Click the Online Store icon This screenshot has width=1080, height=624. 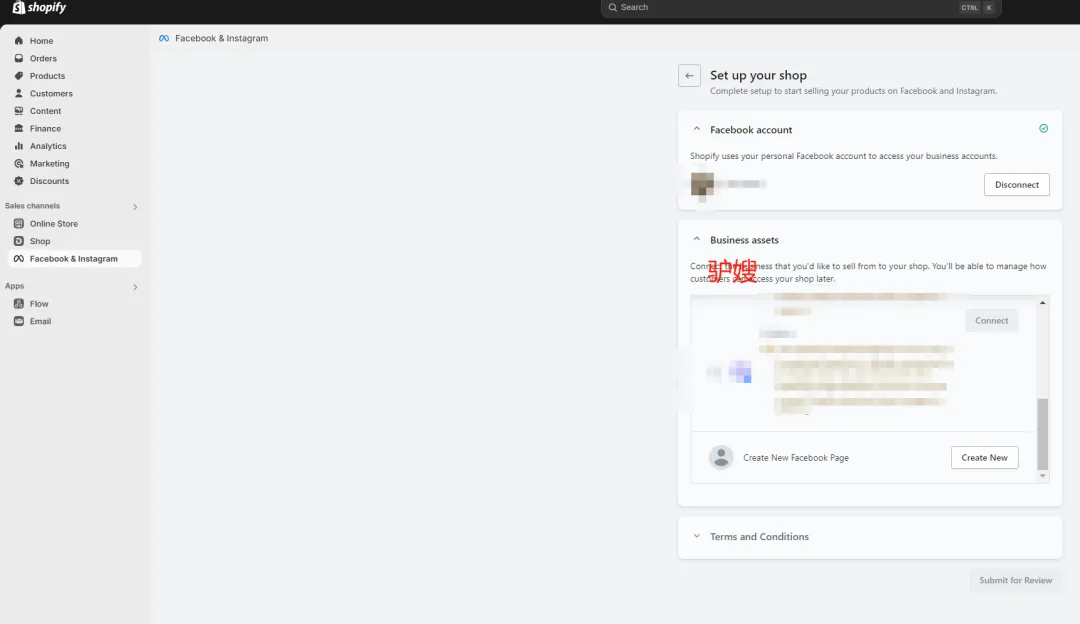pos(19,223)
